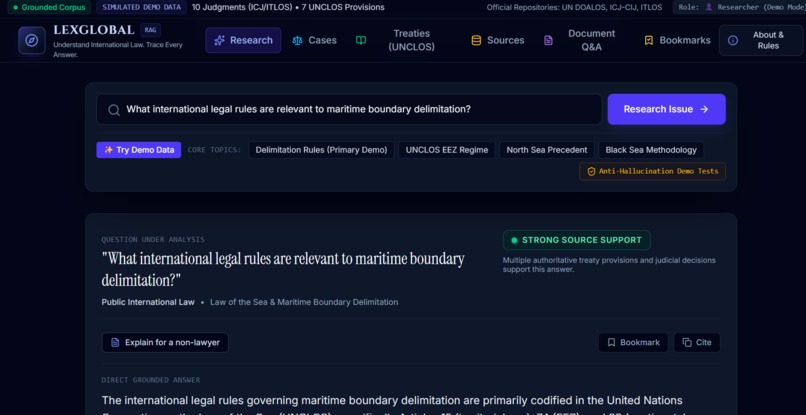Open the Sources tab
This screenshot has width=806, height=415.
point(498,40)
